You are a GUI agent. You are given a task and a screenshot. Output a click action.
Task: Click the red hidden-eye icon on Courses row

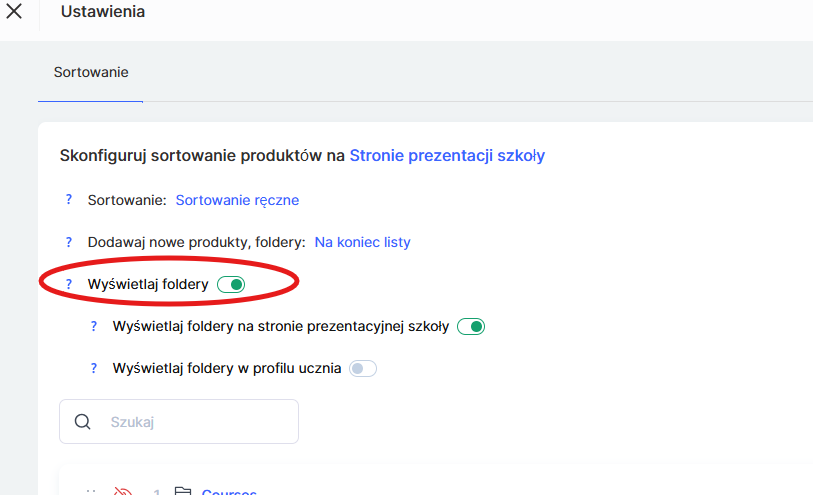(123, 492)
